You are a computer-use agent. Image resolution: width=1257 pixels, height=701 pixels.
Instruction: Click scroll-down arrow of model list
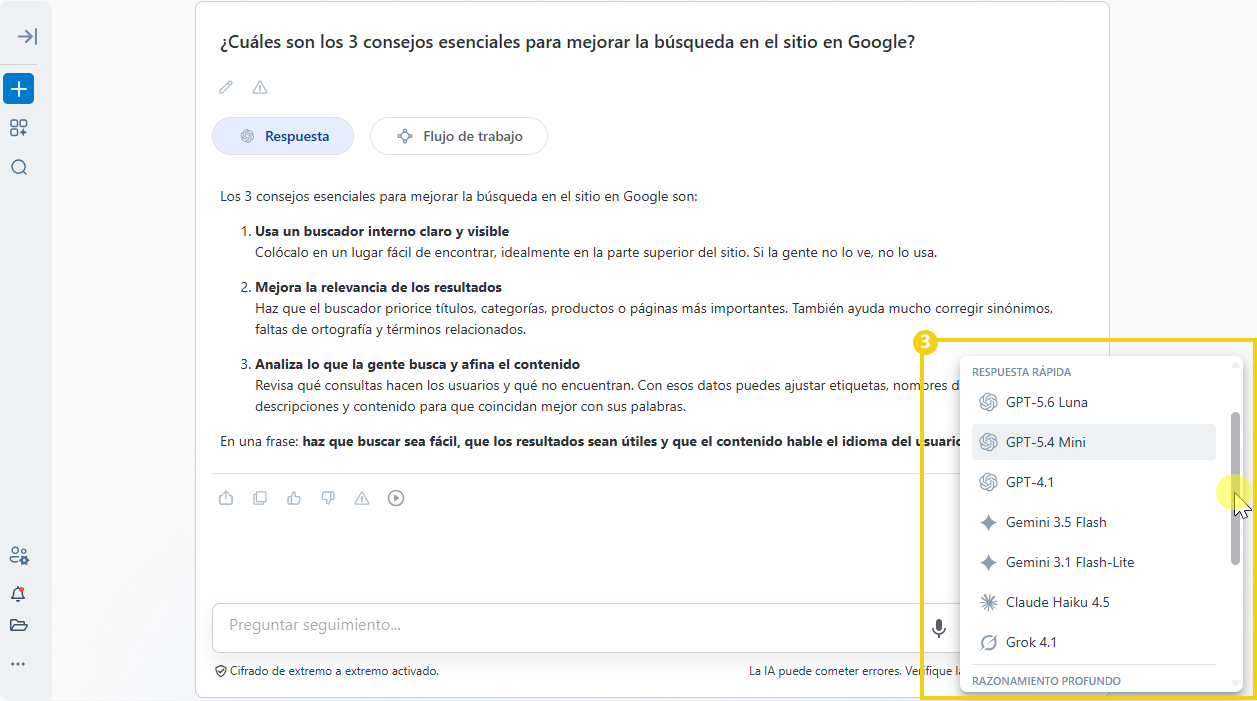click(1235, 683)
